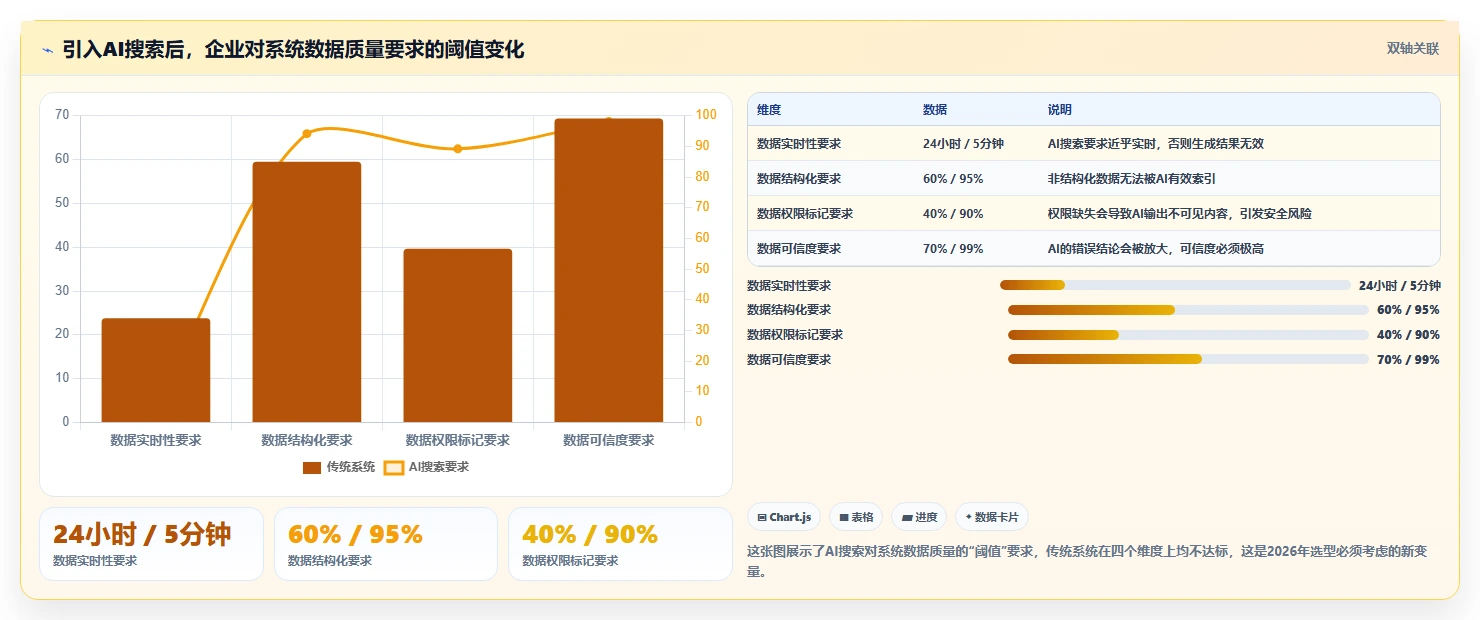Toggle the 传统系统 dataset in the chart legend

339,467
